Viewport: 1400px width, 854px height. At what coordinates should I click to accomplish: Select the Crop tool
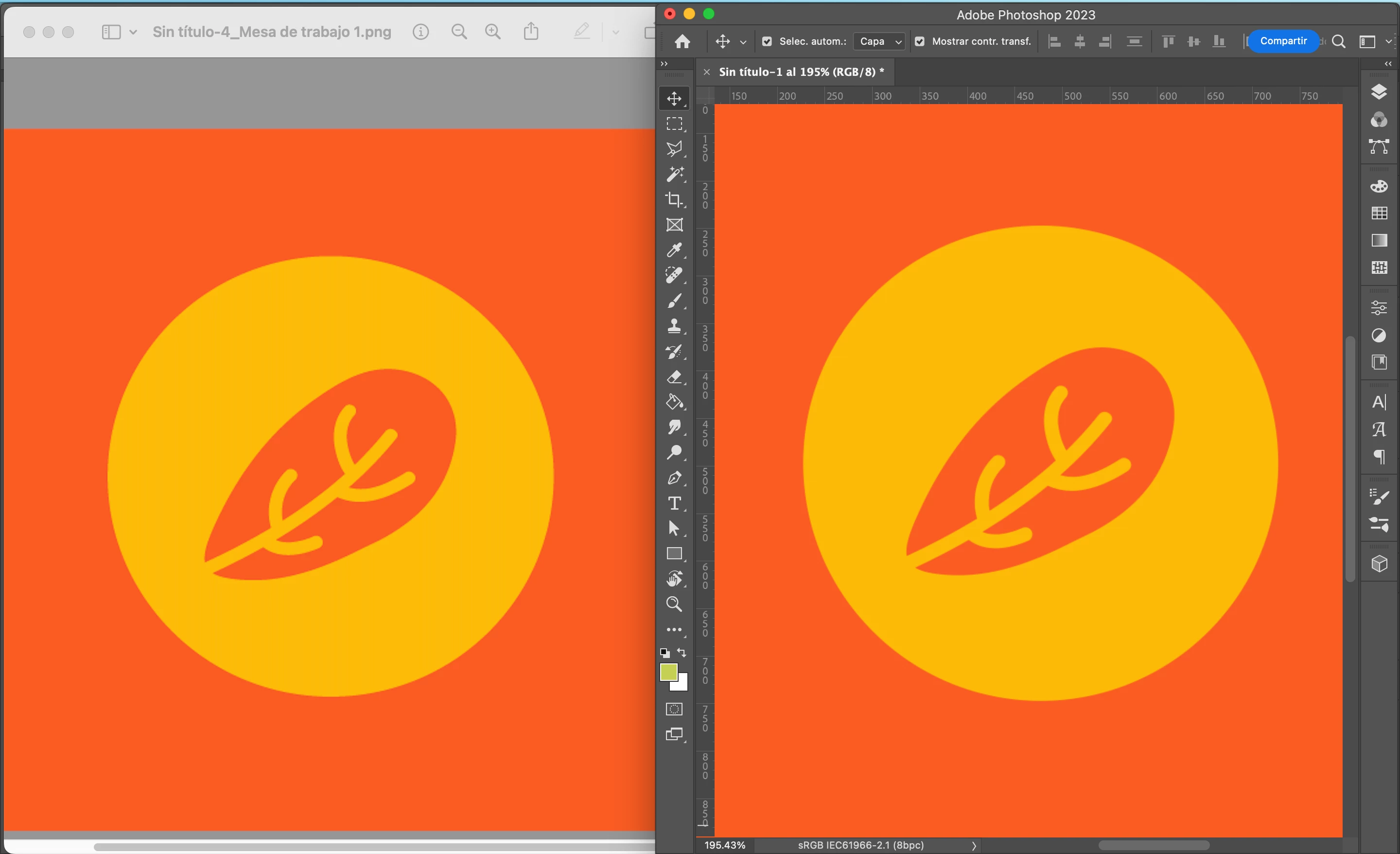pyautogui.click(x=674, y=199)
